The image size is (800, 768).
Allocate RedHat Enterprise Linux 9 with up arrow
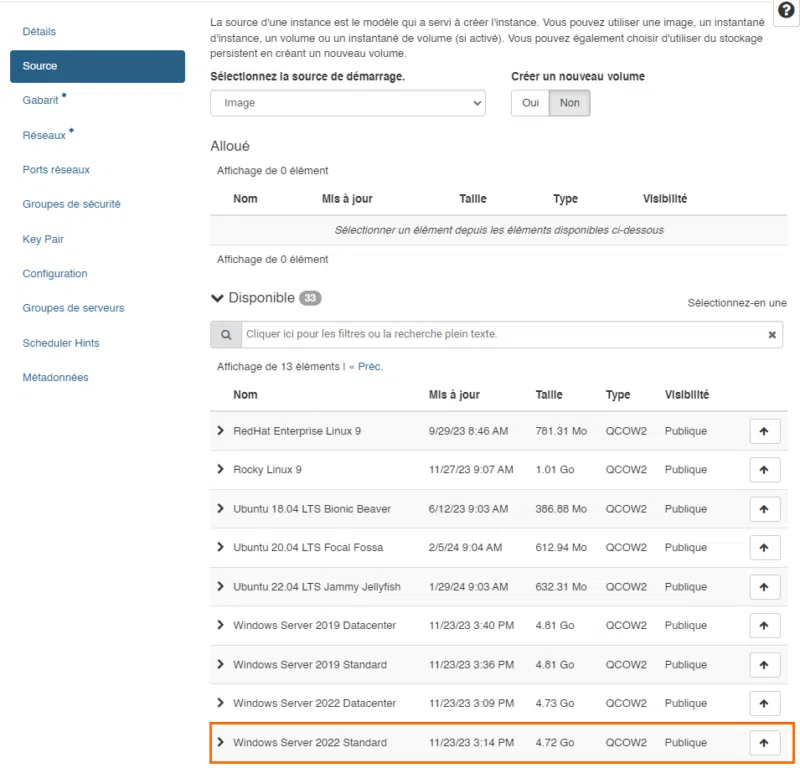point(764,431)
